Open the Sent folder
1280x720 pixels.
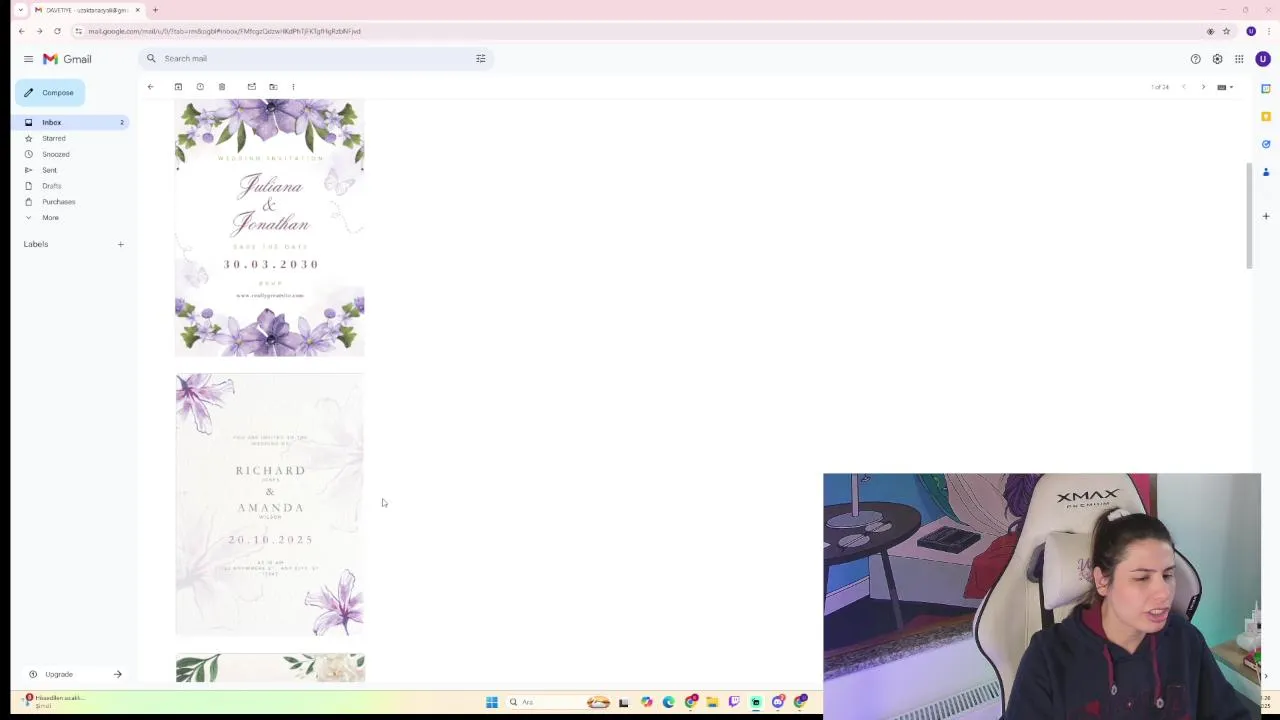(x=49, y=170)
